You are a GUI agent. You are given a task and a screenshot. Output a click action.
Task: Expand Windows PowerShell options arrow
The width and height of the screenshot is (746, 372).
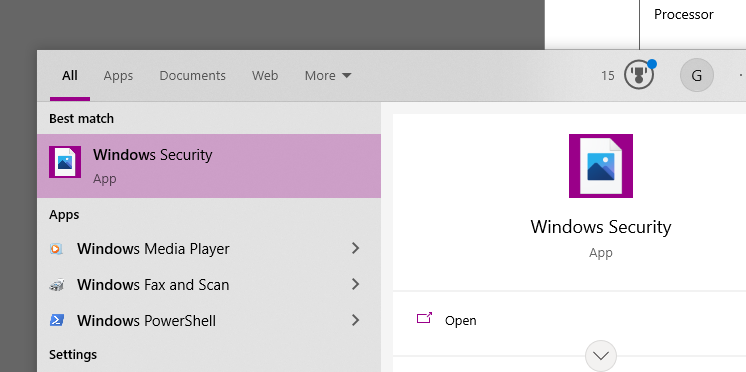point(355,320)
